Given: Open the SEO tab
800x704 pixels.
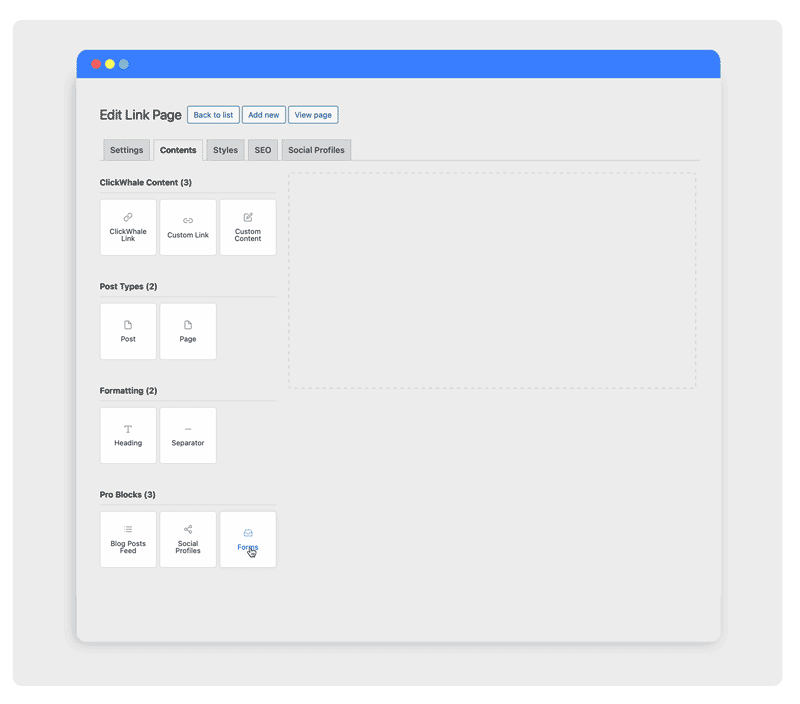Looking at the screenshot, I should (x=262, y=150).
